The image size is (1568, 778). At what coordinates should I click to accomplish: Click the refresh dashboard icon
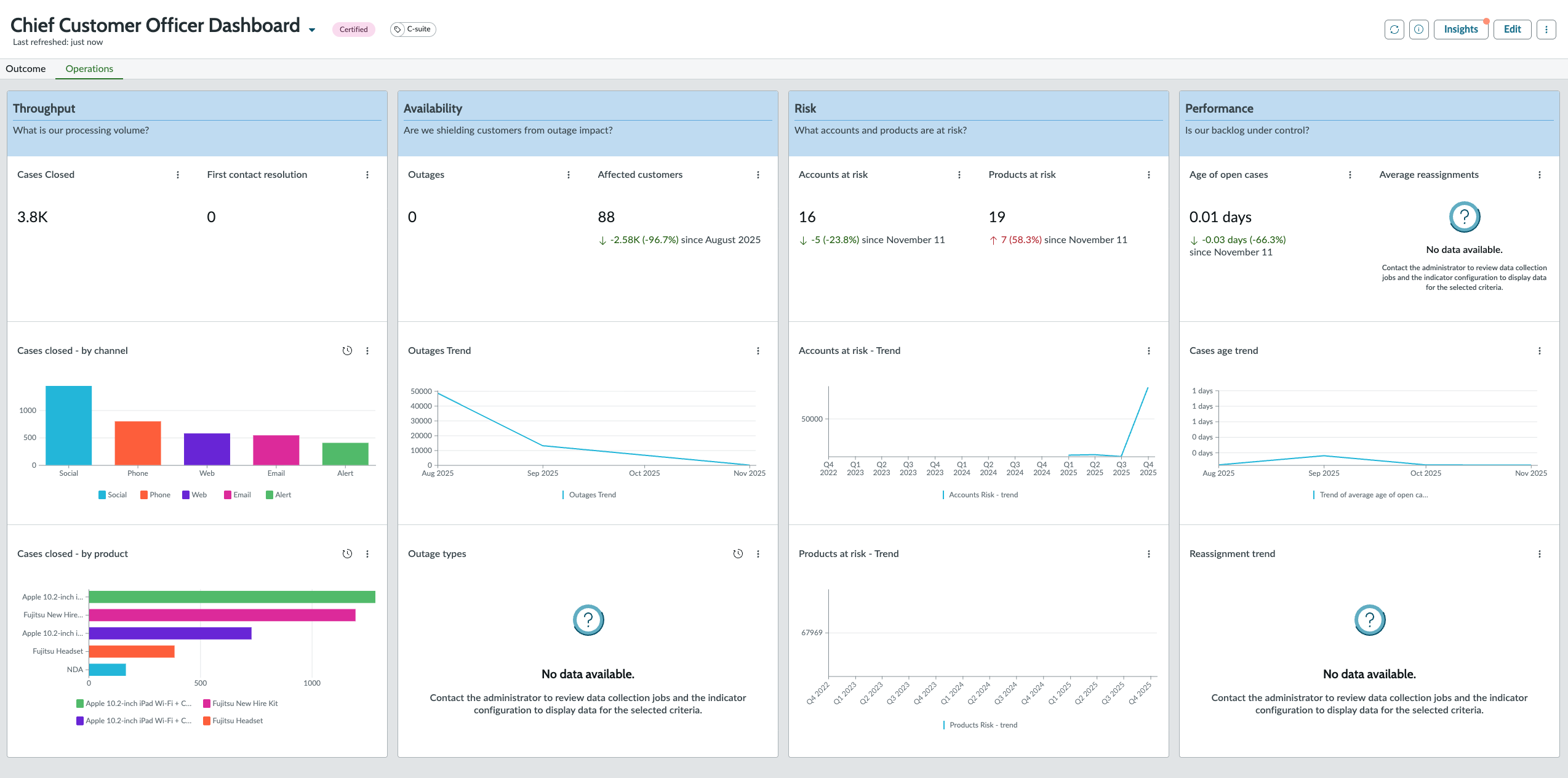(x=1394, y=30)
